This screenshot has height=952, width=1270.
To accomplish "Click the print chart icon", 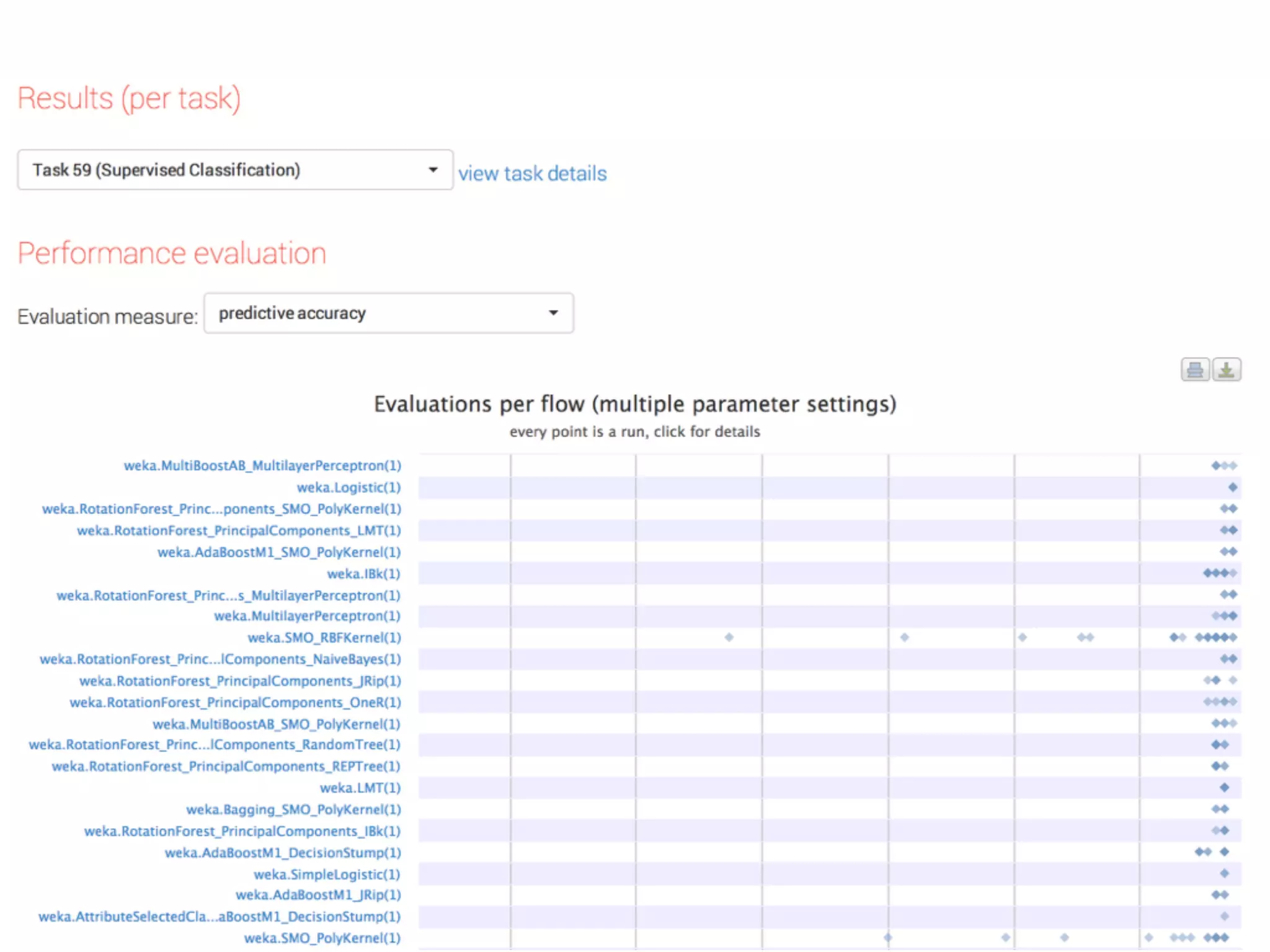I will [x=1194, y=370].
